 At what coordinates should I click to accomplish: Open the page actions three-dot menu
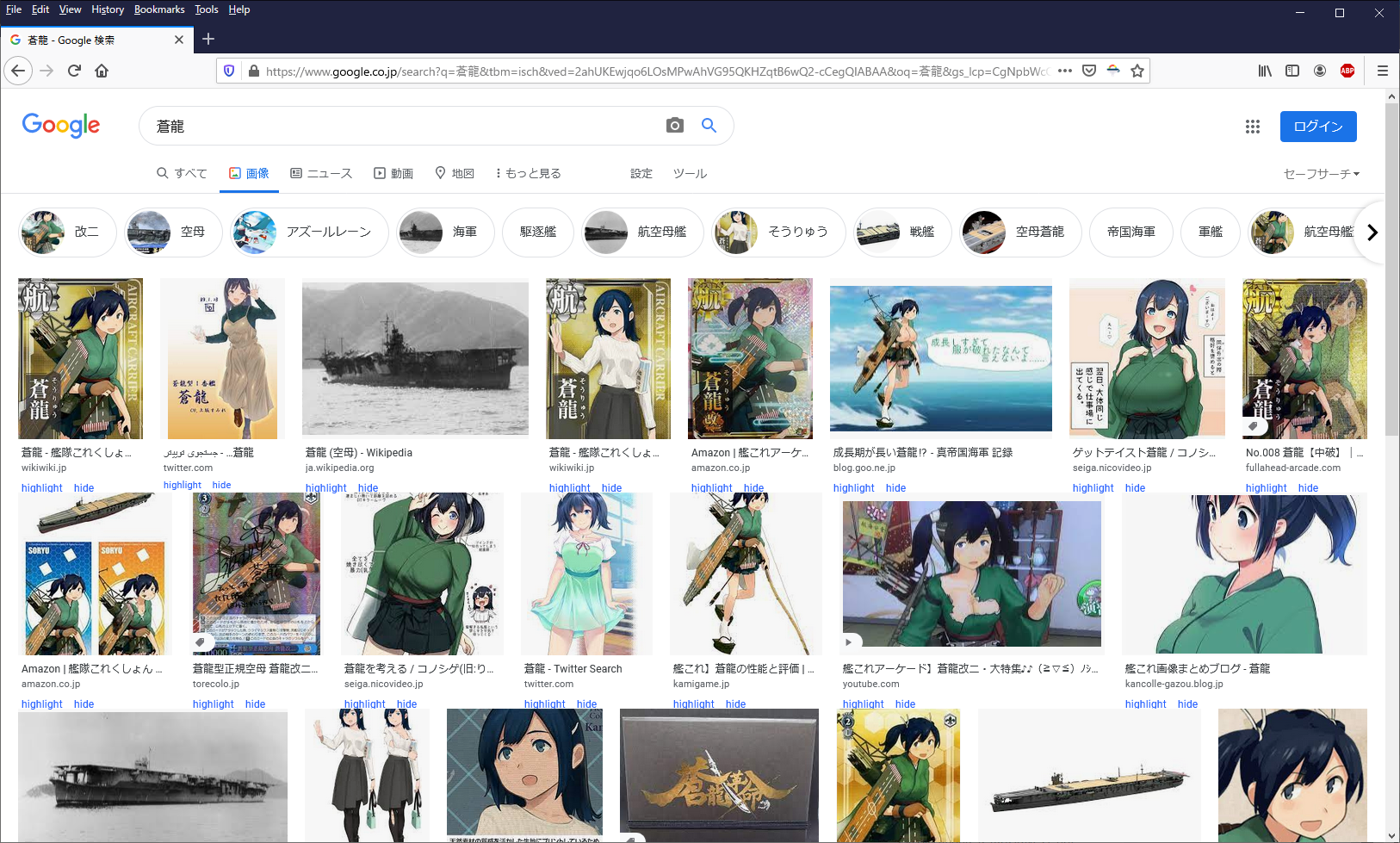(1065, 71)
